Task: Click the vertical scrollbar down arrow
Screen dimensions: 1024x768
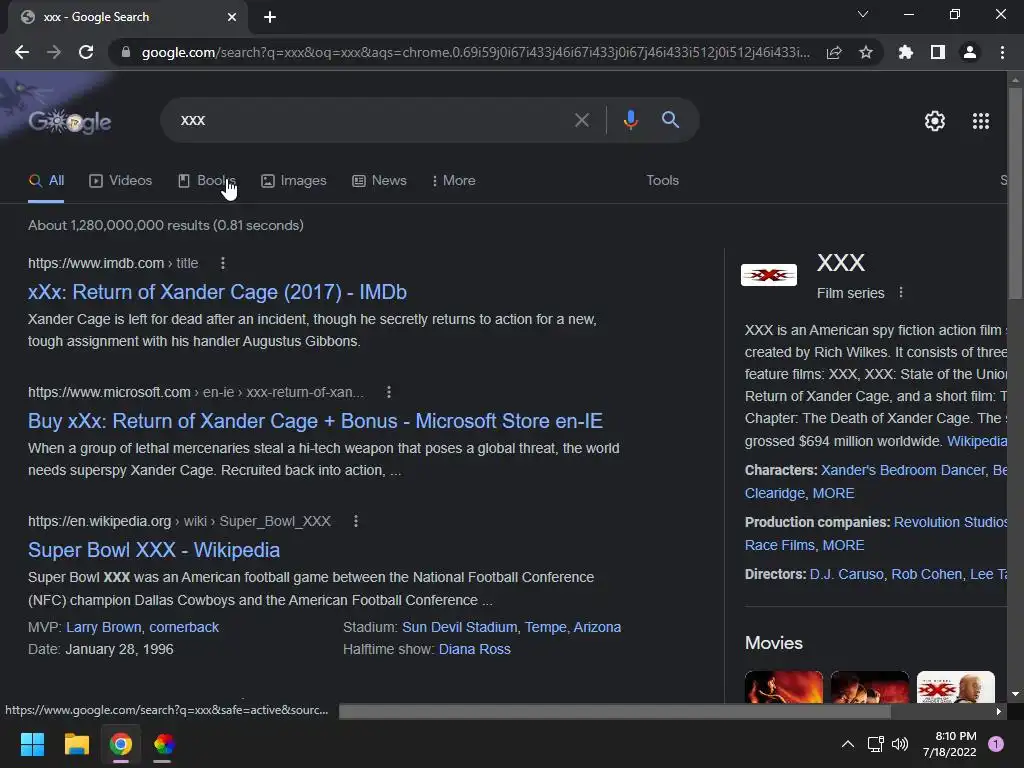Action: (x=1015, y=694)
